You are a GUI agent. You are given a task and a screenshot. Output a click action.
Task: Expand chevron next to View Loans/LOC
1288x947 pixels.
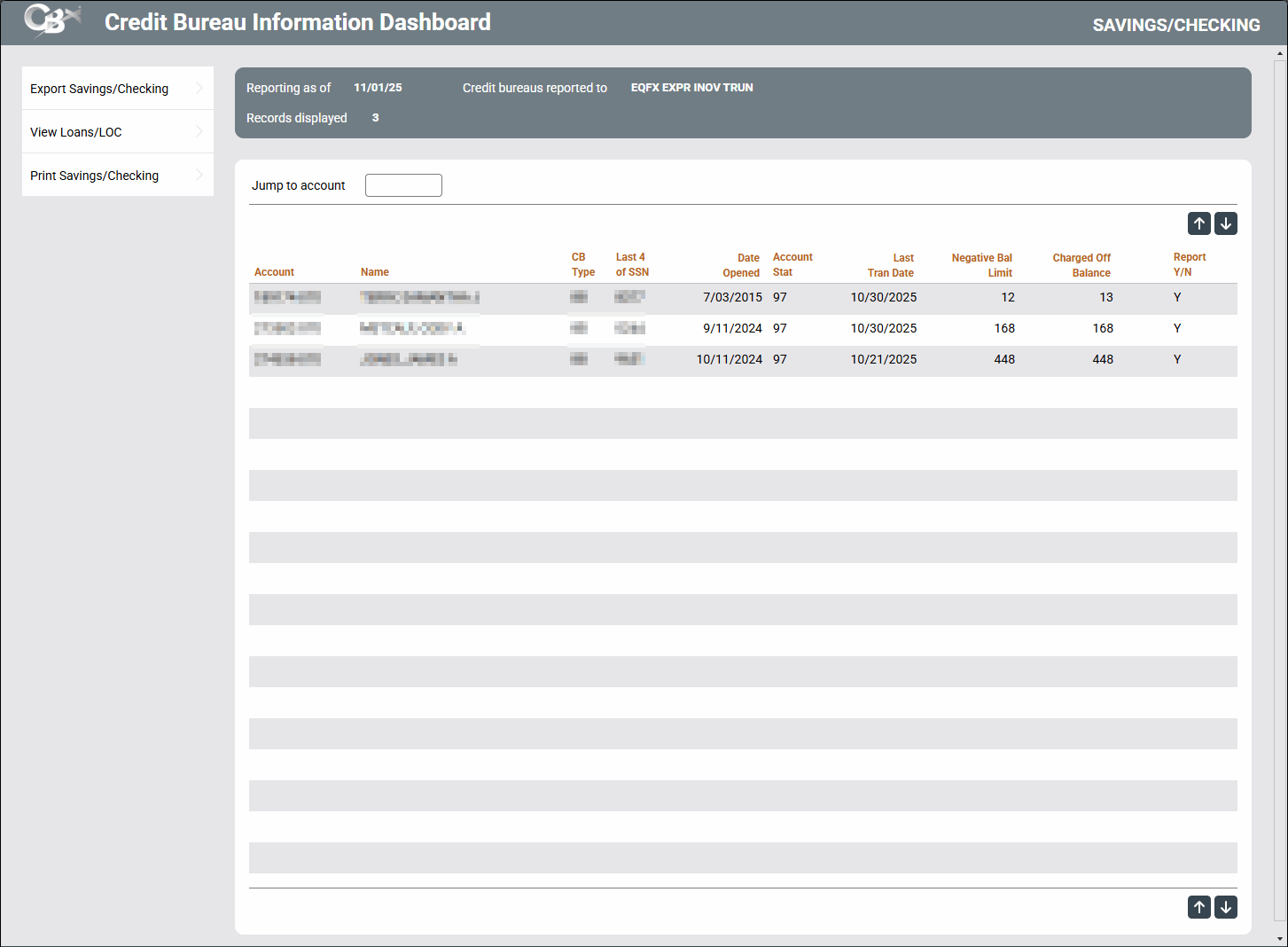[x=199, y=131]
